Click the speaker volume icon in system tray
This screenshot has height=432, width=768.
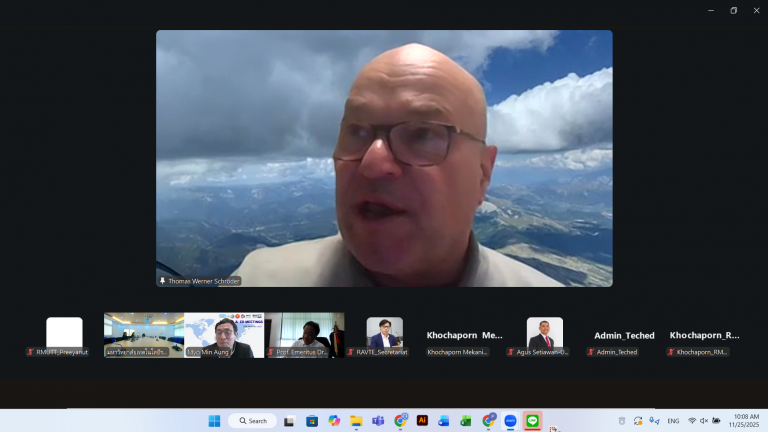coord(704,421)
